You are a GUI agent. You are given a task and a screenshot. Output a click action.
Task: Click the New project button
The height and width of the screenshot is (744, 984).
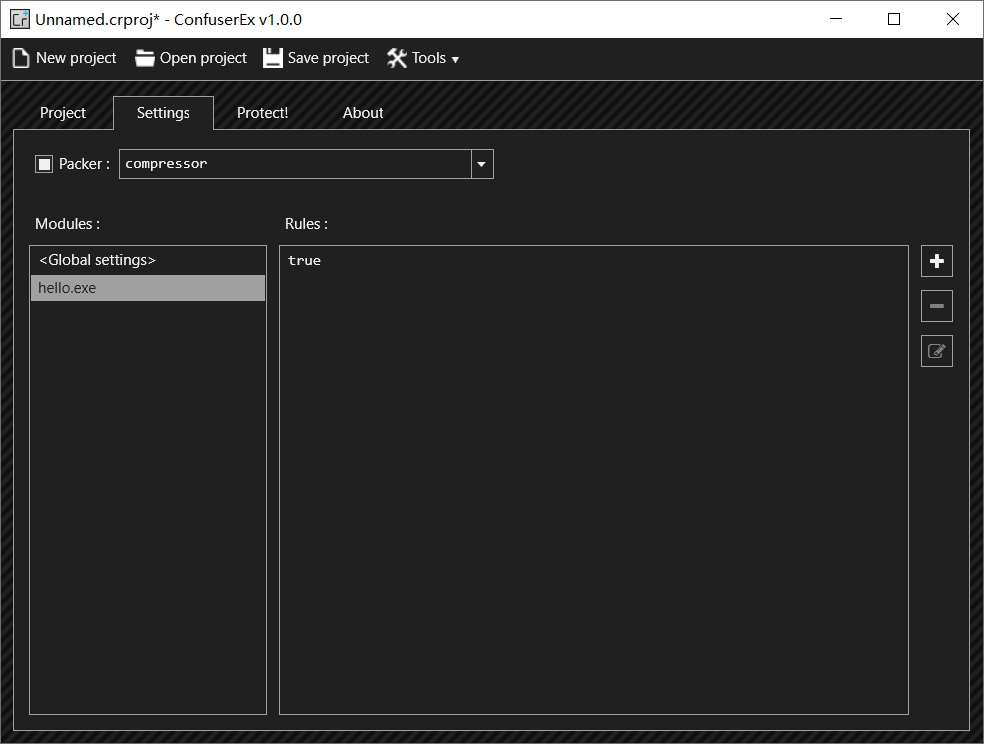point(65,58)
